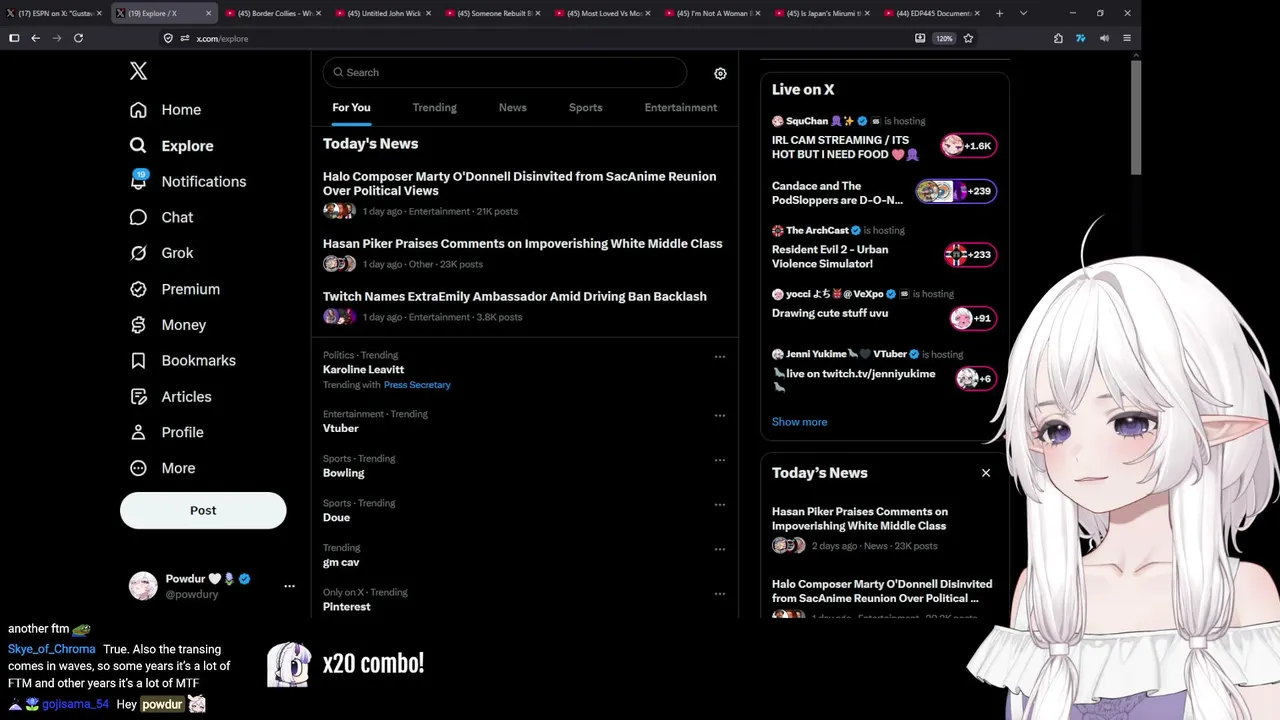Open a new browser tab

(x=999, y=13)
